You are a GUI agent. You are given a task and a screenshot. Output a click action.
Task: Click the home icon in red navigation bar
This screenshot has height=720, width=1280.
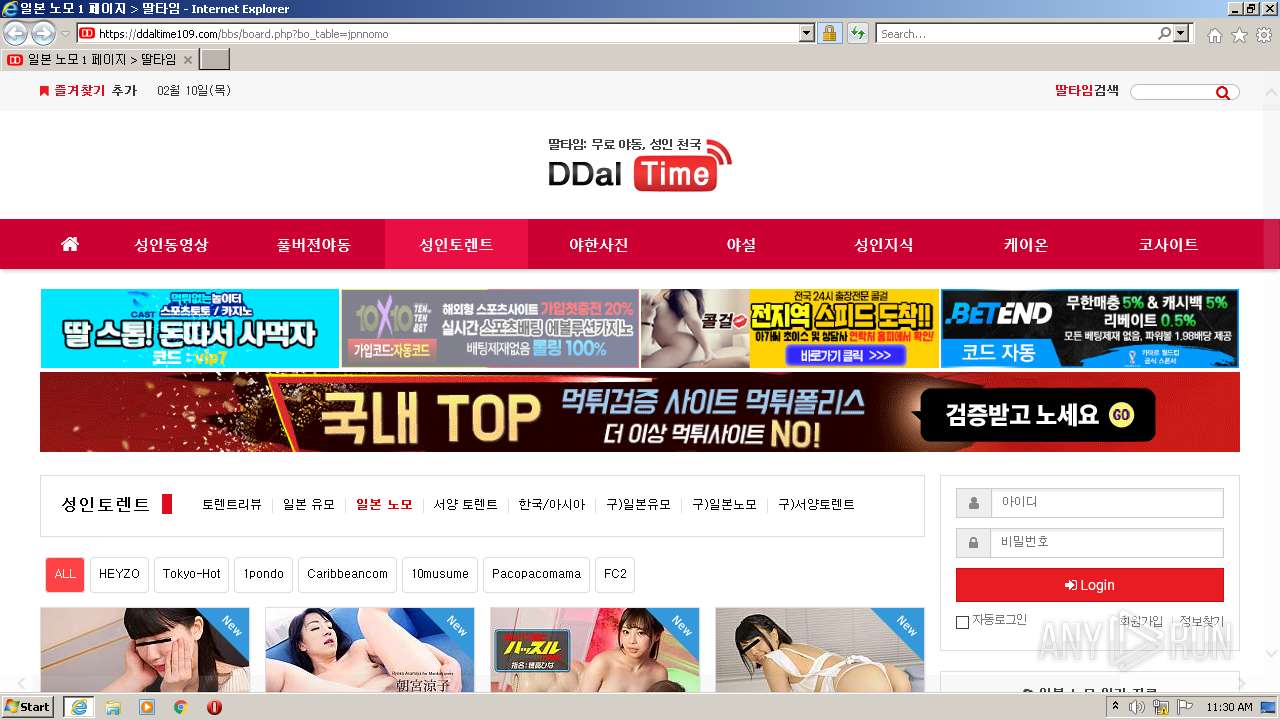tap(70, 244)
